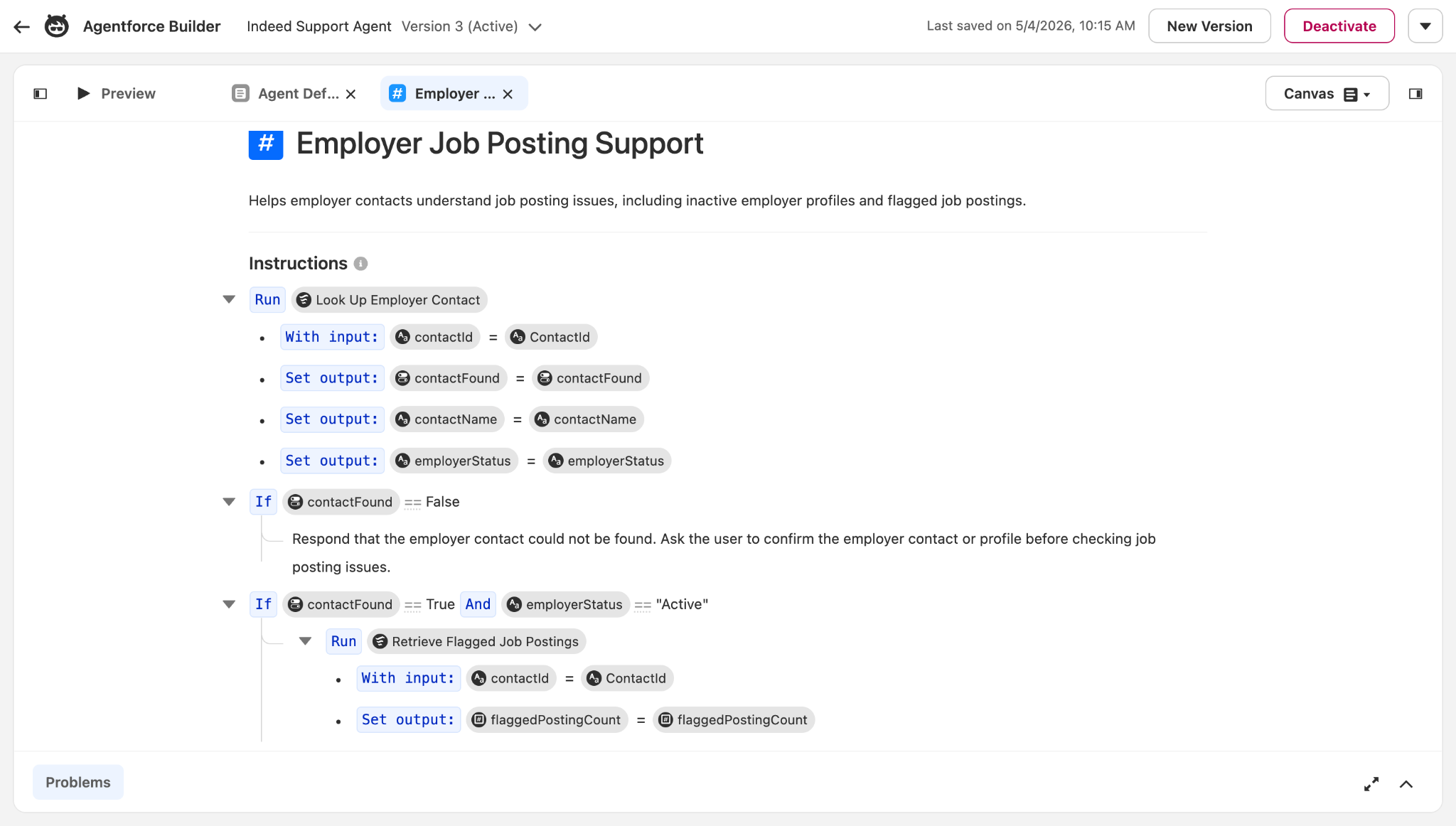
Task: Deactivate the active agent version
Action: tap(1339, 26)
